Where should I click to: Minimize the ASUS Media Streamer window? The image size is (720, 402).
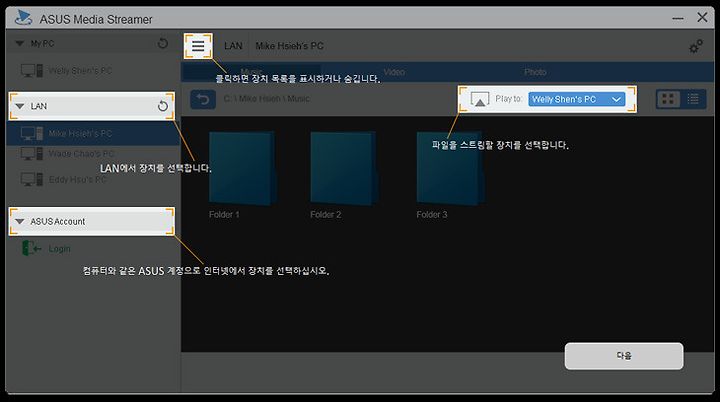tap(678, 18)
